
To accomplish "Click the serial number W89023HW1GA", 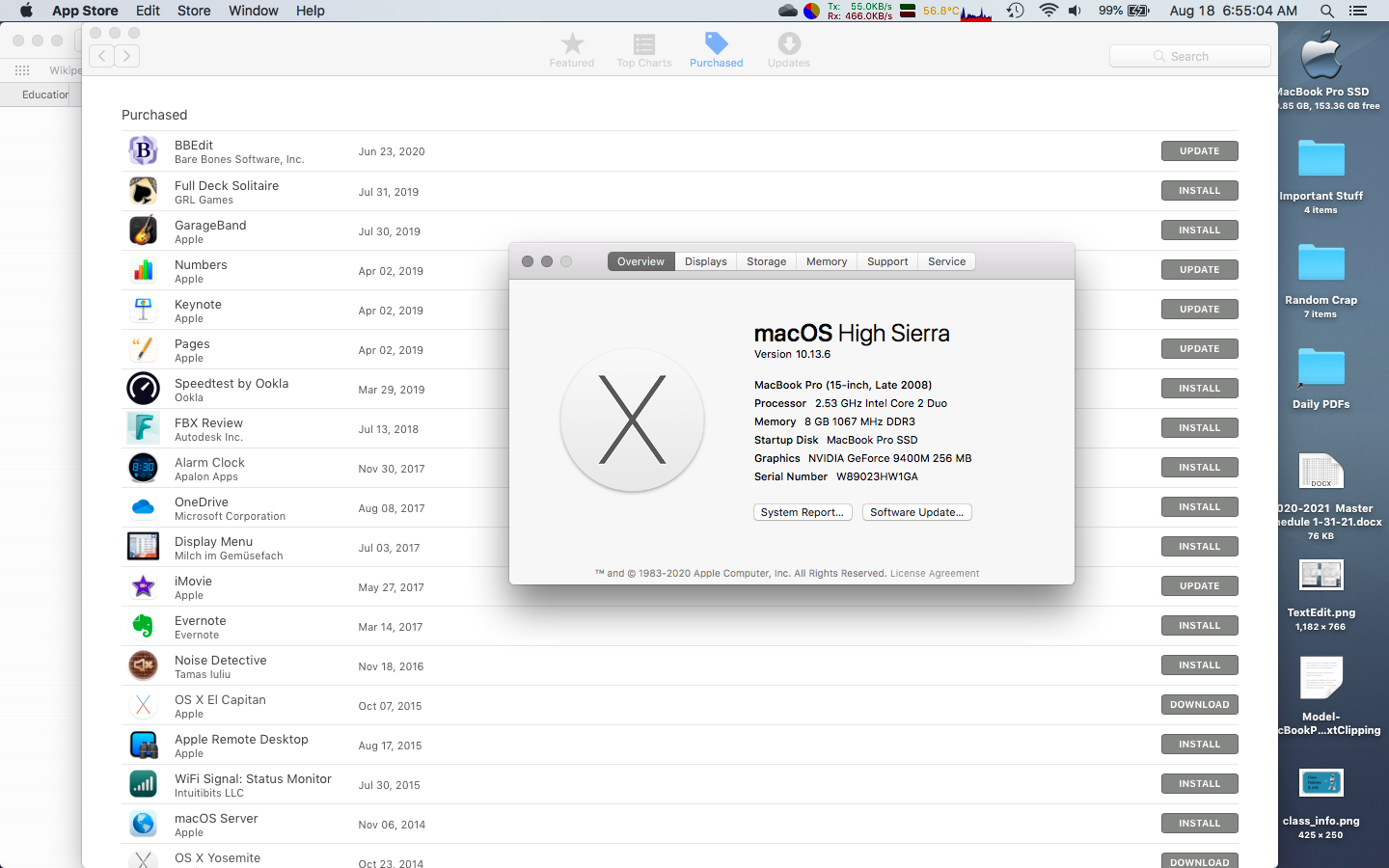I will click(877, 476).
